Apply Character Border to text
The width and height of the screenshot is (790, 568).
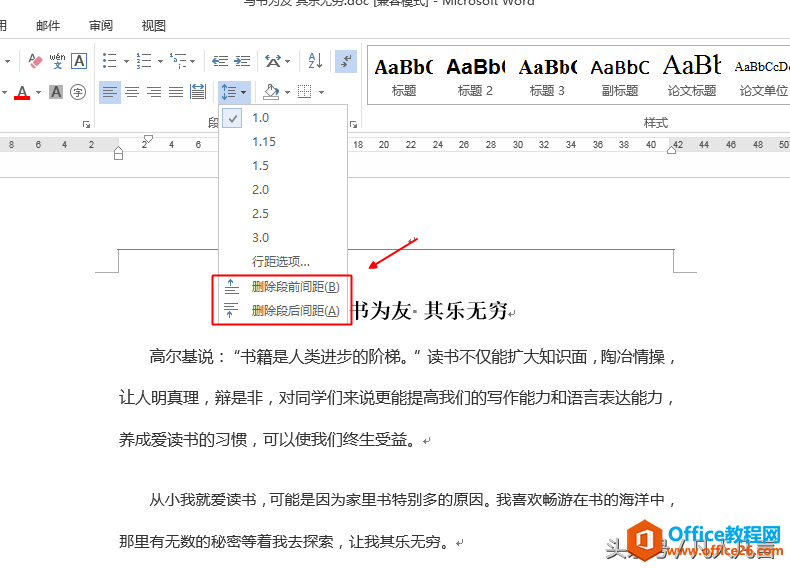click(79, 61)
